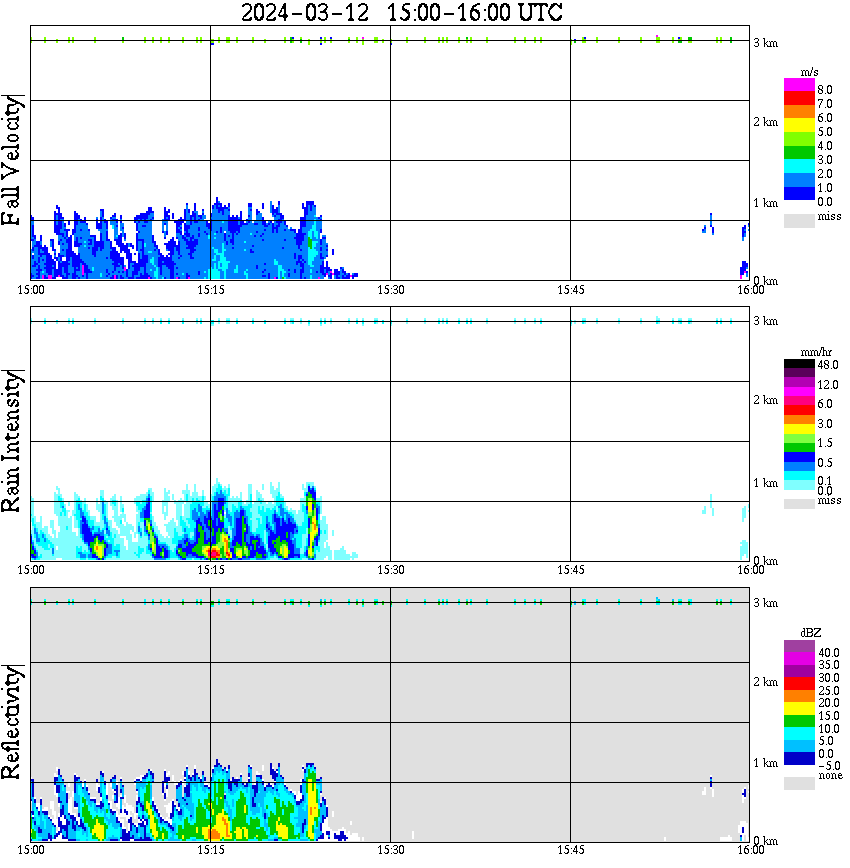This screenshot has width=850, height=868.
Task: Select the magenta 8.0 m/s legend swatch
Action: pos(799,85)
